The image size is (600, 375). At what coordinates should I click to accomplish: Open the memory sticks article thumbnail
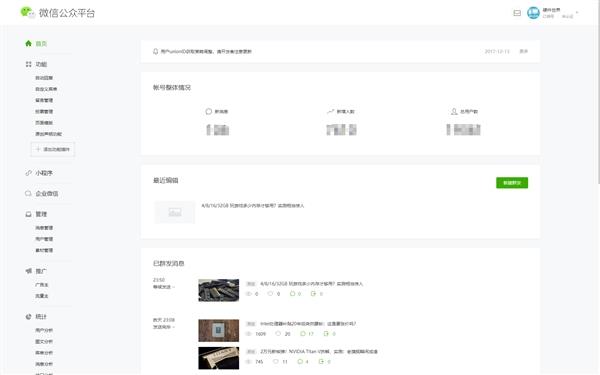point(218,290)
